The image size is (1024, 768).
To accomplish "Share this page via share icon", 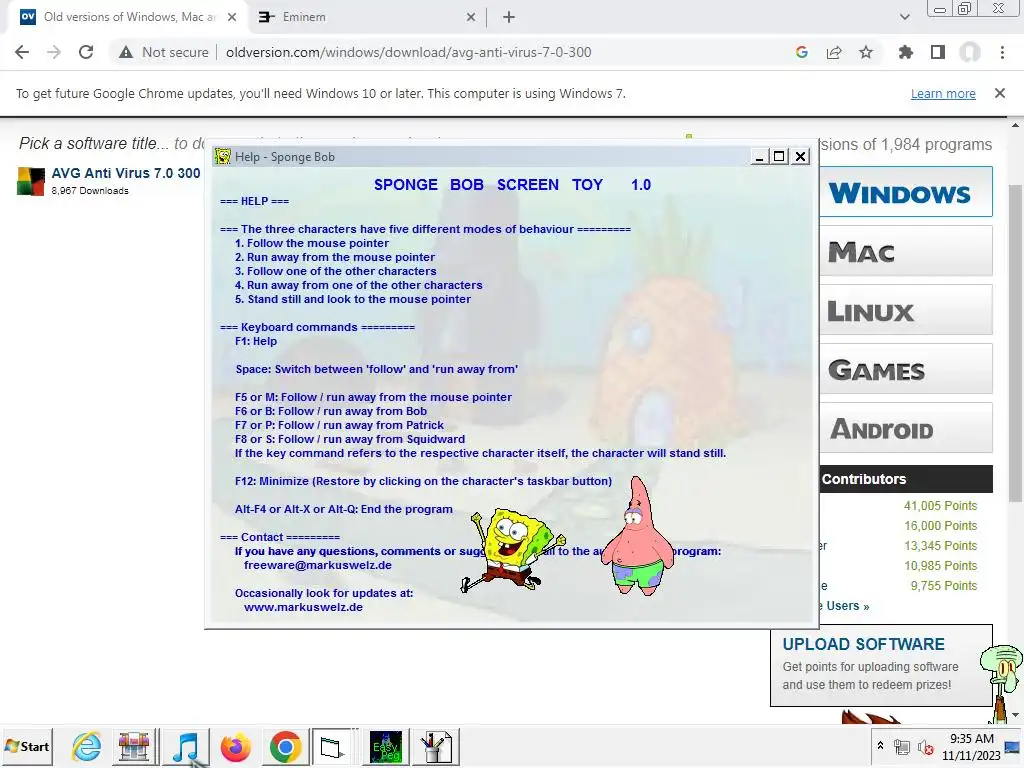I will [834, 52].
